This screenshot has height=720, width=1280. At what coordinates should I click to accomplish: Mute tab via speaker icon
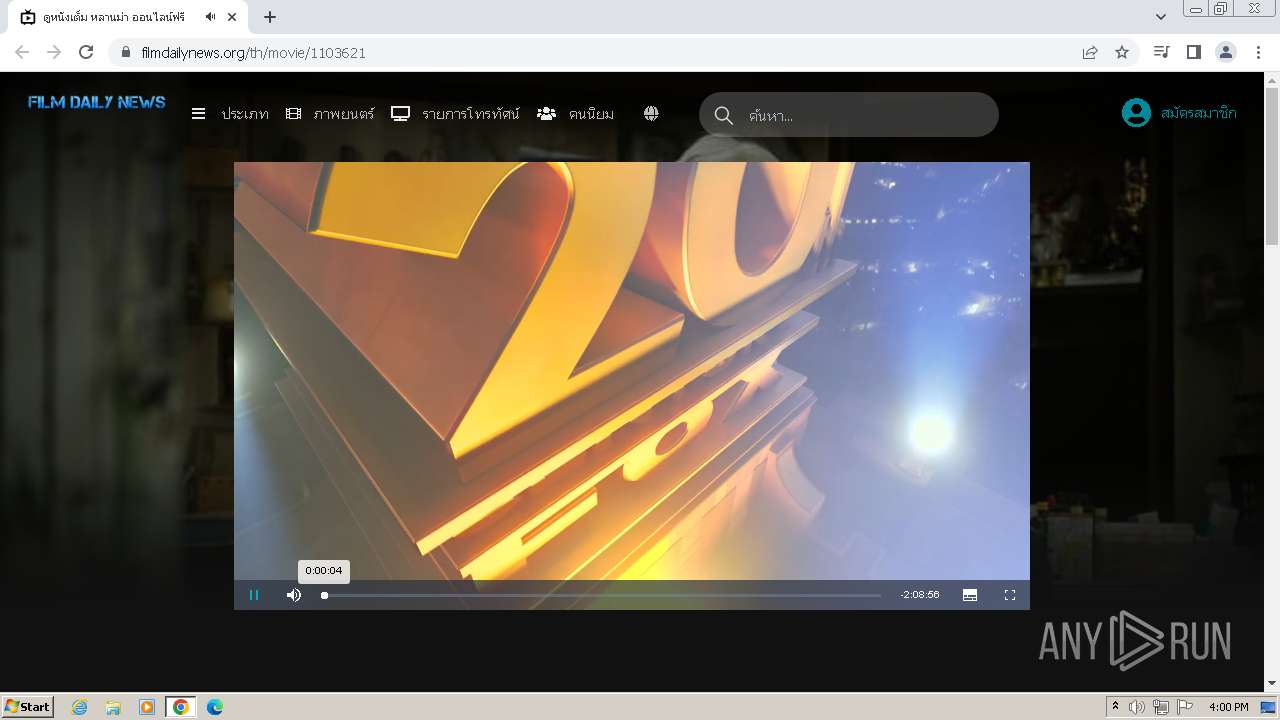point(210,17)
